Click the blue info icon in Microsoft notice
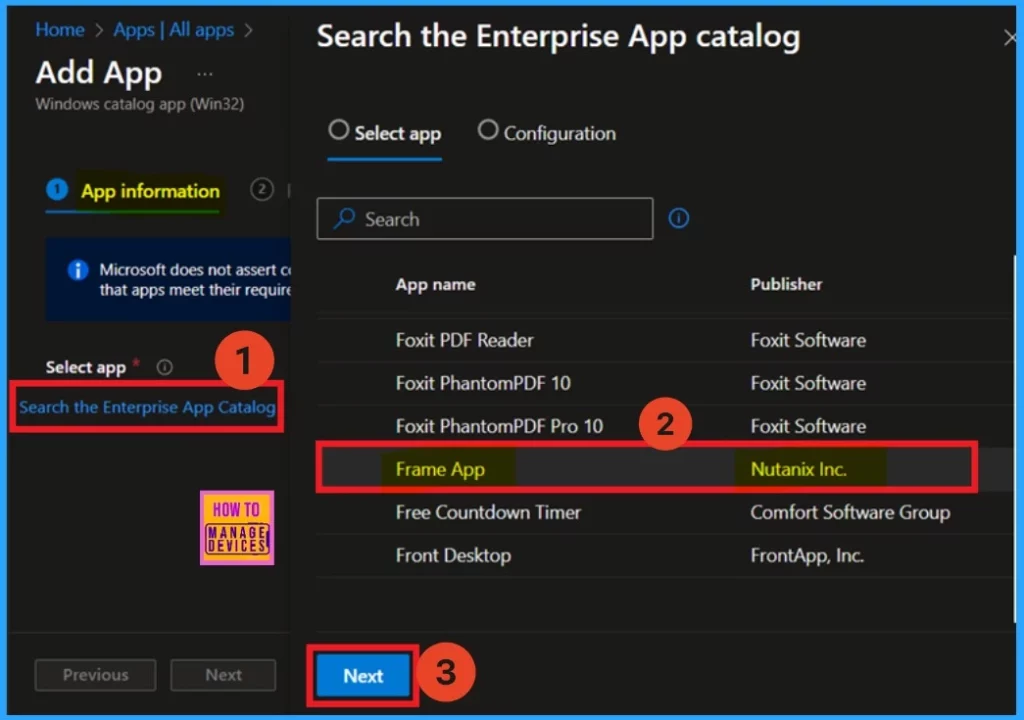 [x=78, y=270]
